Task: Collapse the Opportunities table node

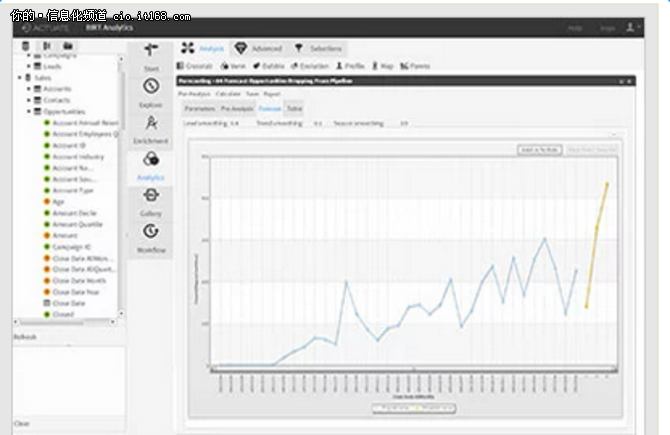Action: point(29,112)
